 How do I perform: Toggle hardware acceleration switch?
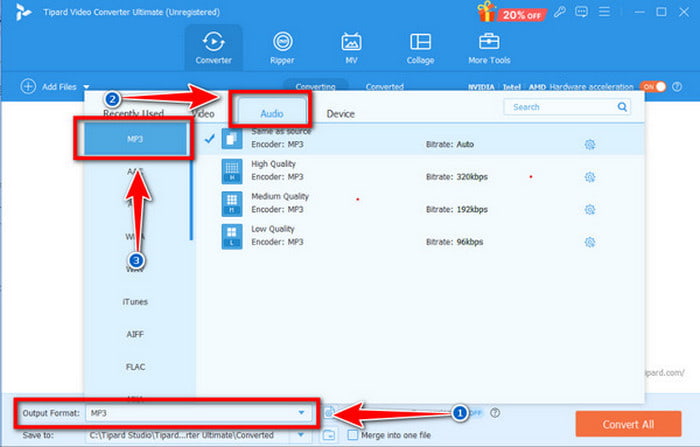pos(653,87)
